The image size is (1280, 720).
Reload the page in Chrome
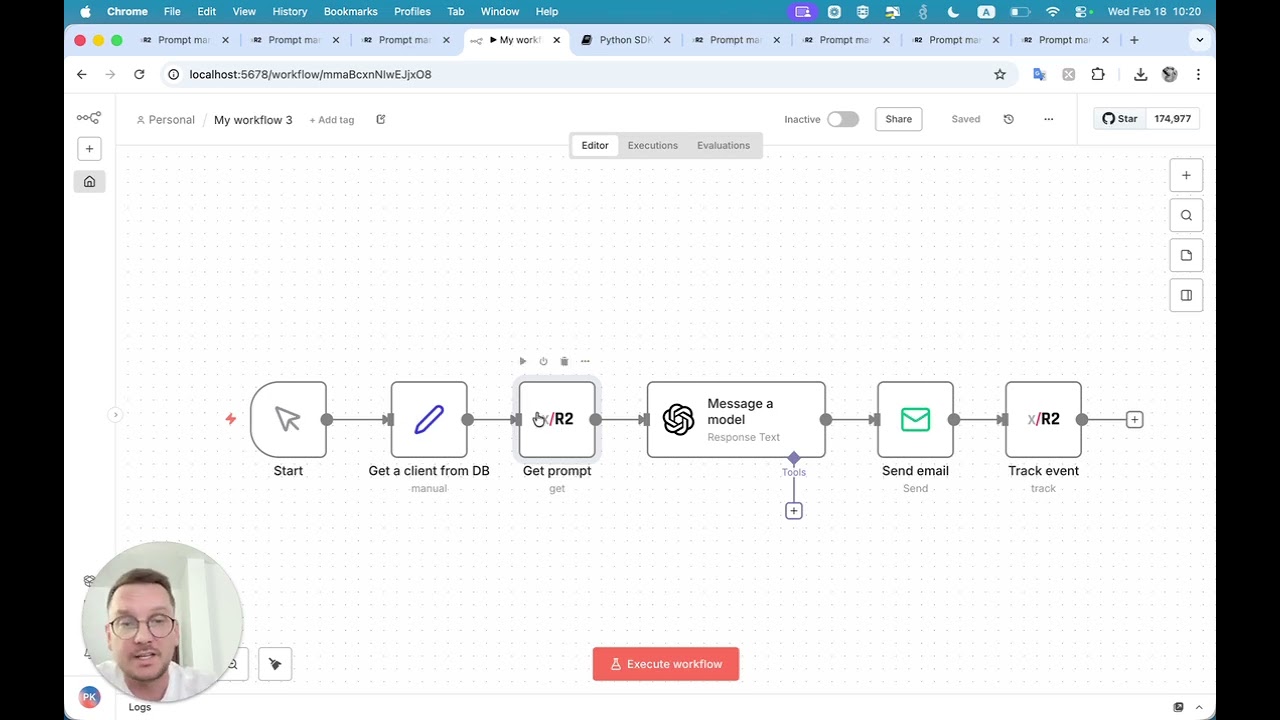pos(139,74)
